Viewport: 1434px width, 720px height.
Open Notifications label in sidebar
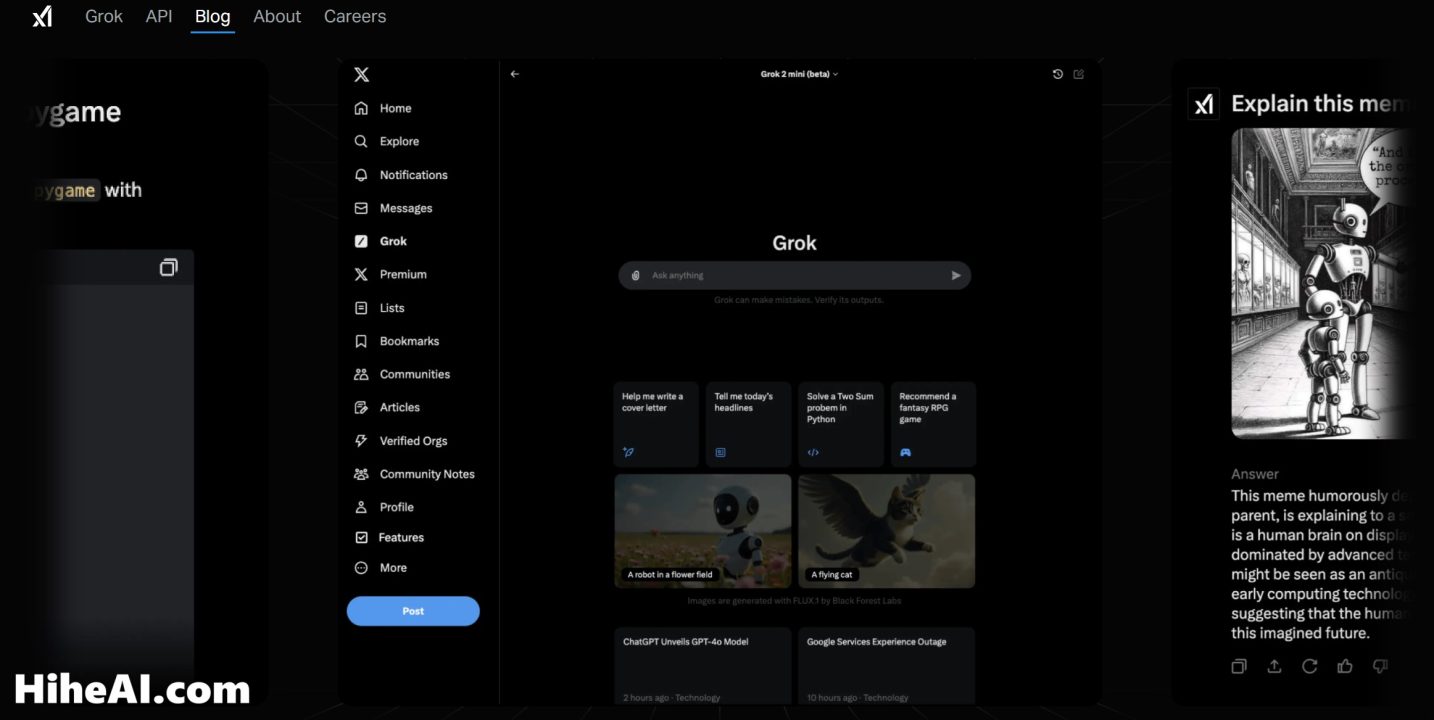413,175
